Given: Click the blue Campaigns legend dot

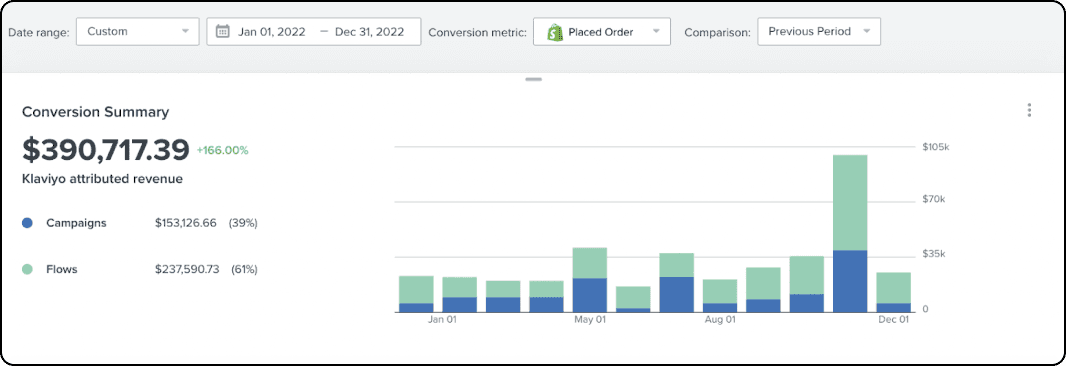Looking at the screenshot, I should coord(27,222).
